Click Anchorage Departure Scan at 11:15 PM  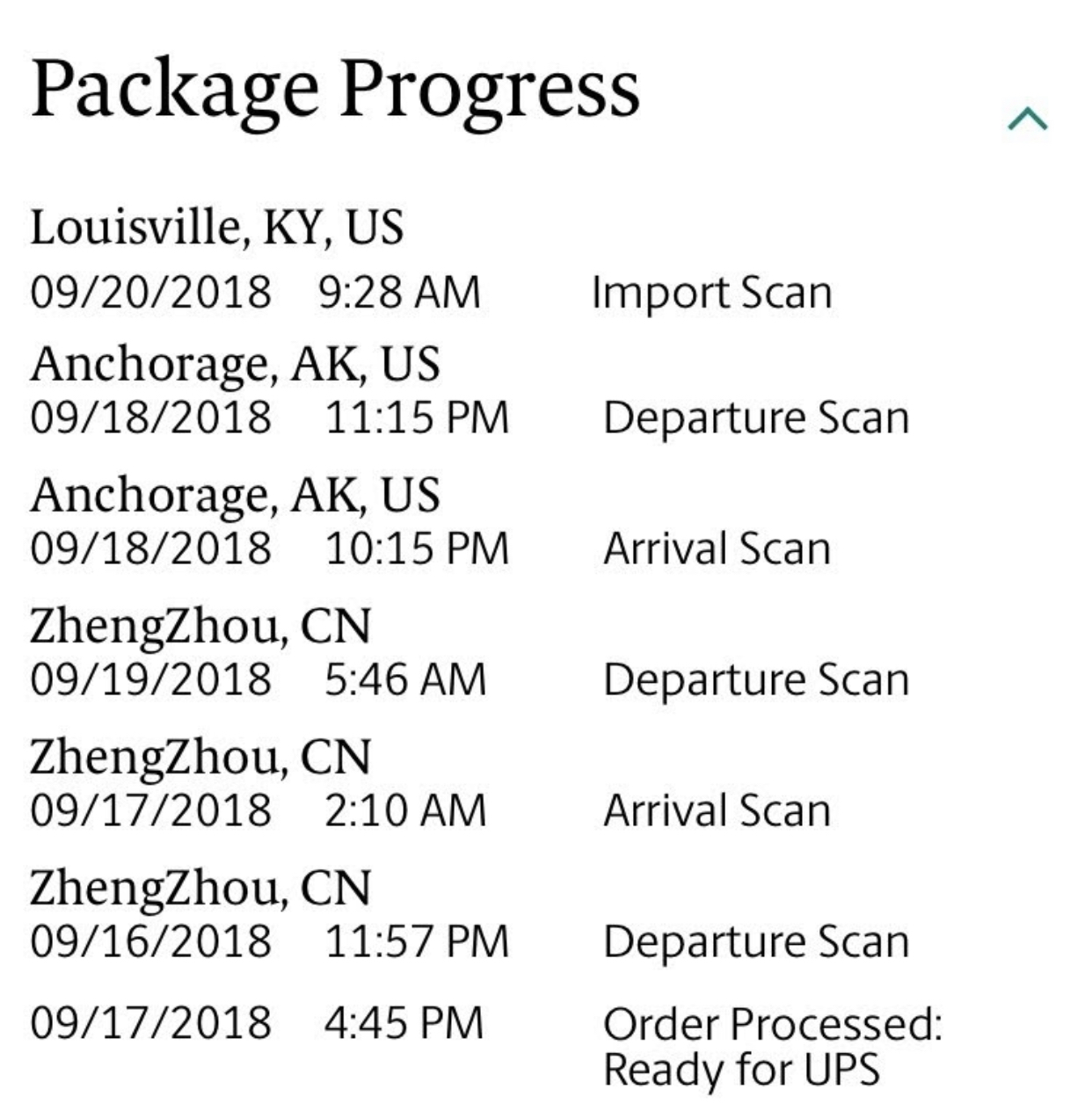(756, 418)
